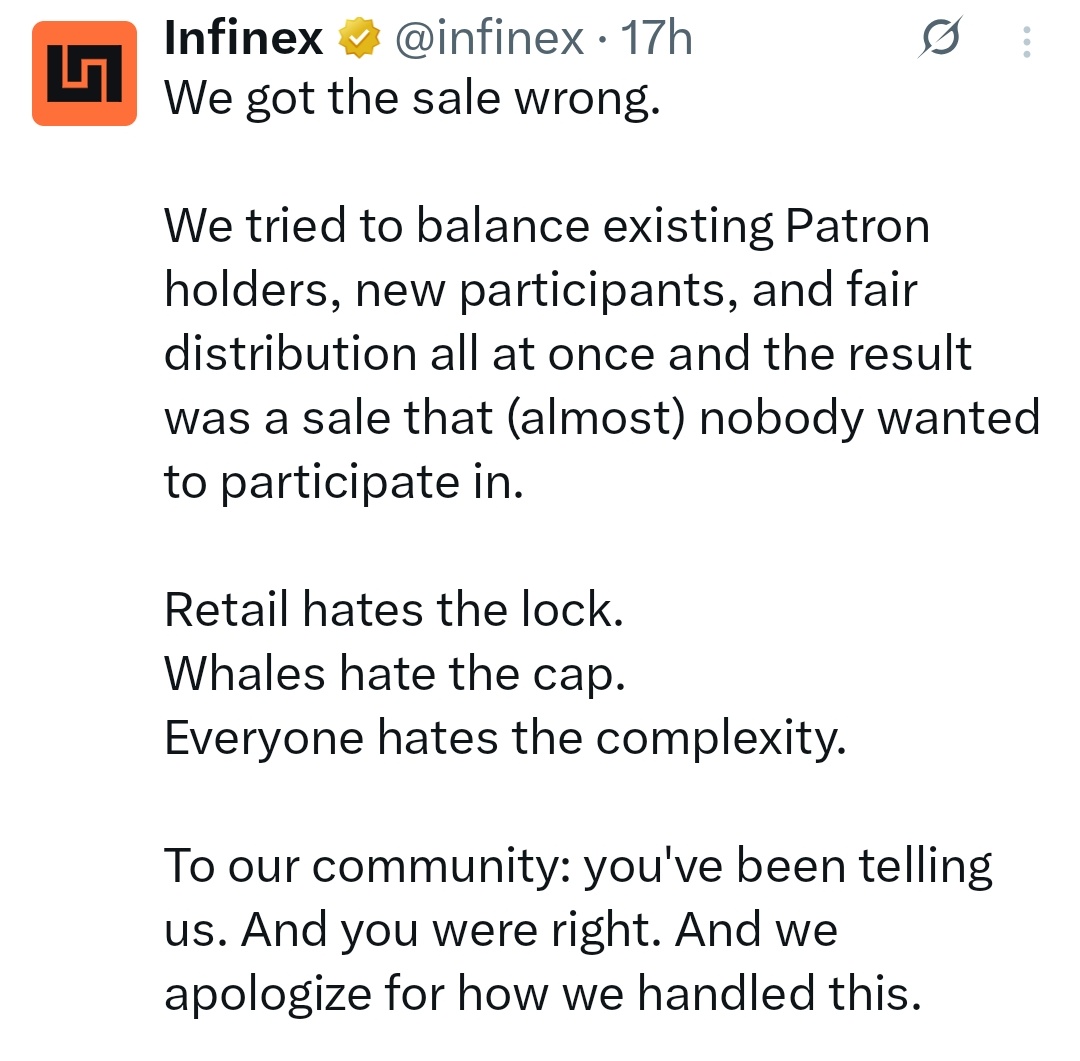The height and width of the screenshot is (1061, 1080).
Task: Click the "distribution all at once" line
Action: (x=567, y=354)
